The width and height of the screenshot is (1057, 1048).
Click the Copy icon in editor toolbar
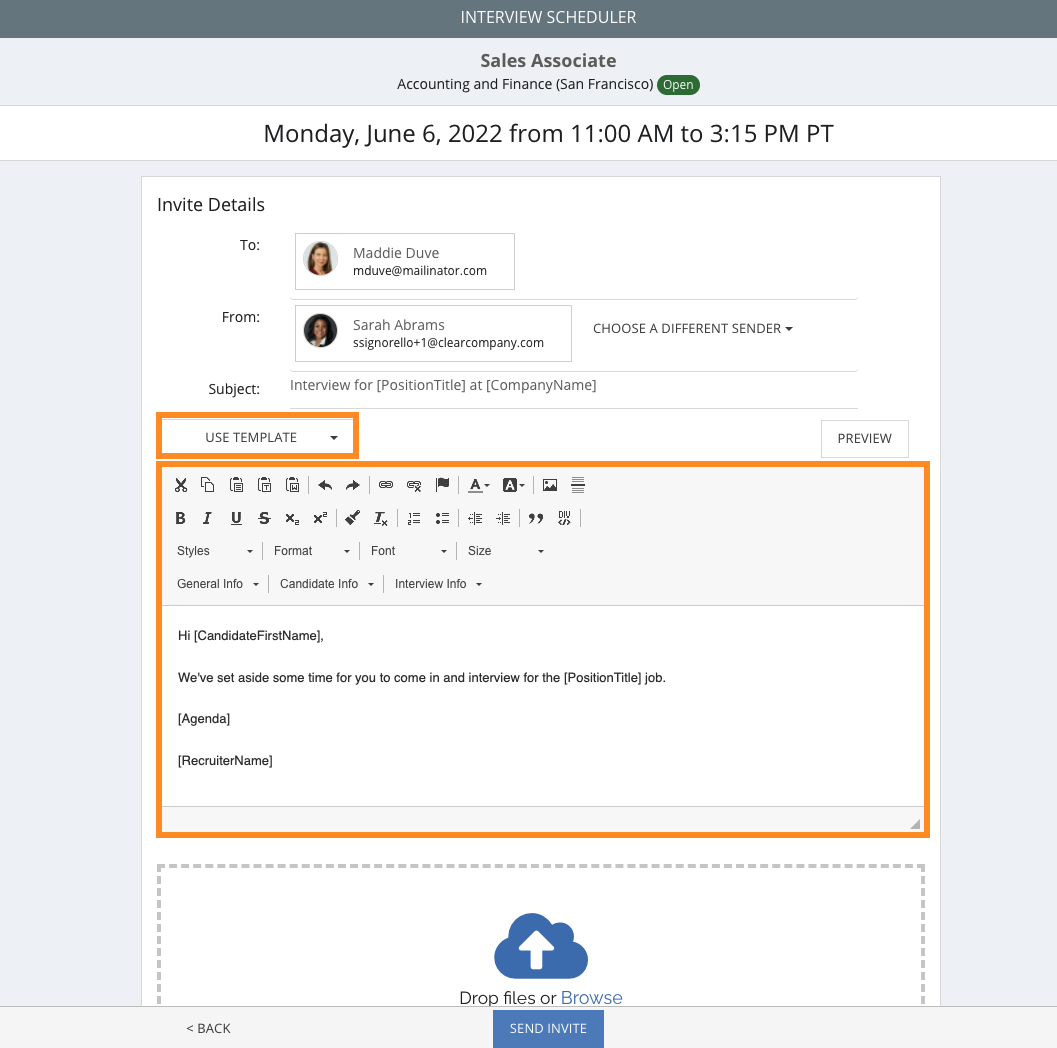208,485
